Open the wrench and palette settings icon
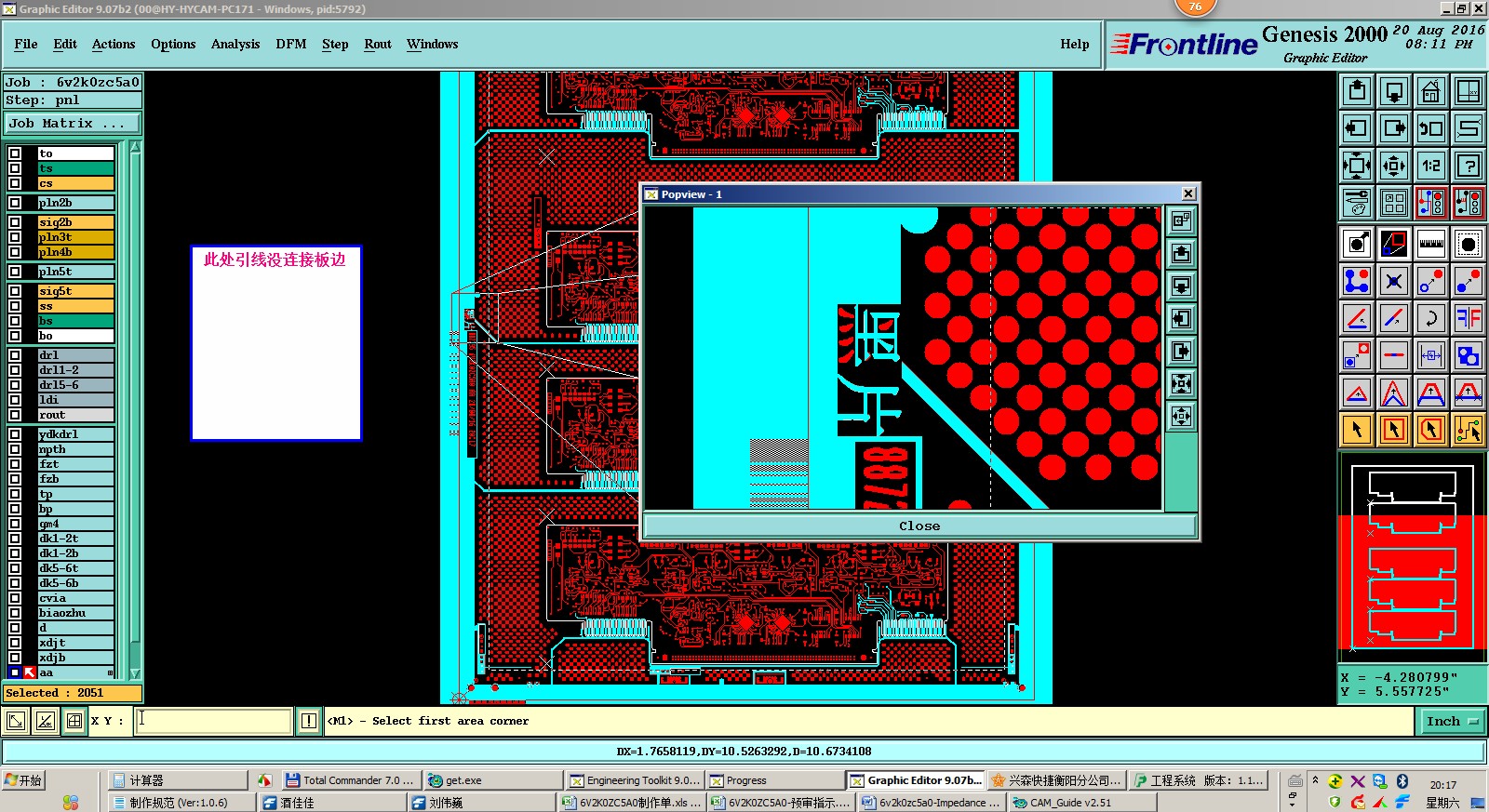Viewport: 1489px width, 812px height. coord(1357,202)
